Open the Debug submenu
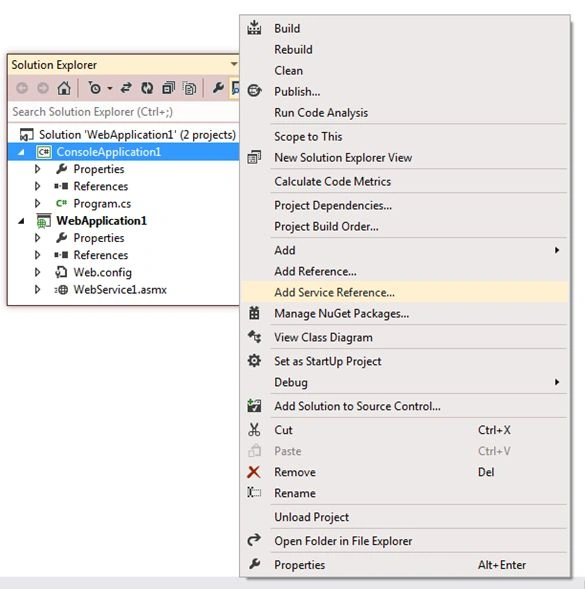 tap(405, 382)
